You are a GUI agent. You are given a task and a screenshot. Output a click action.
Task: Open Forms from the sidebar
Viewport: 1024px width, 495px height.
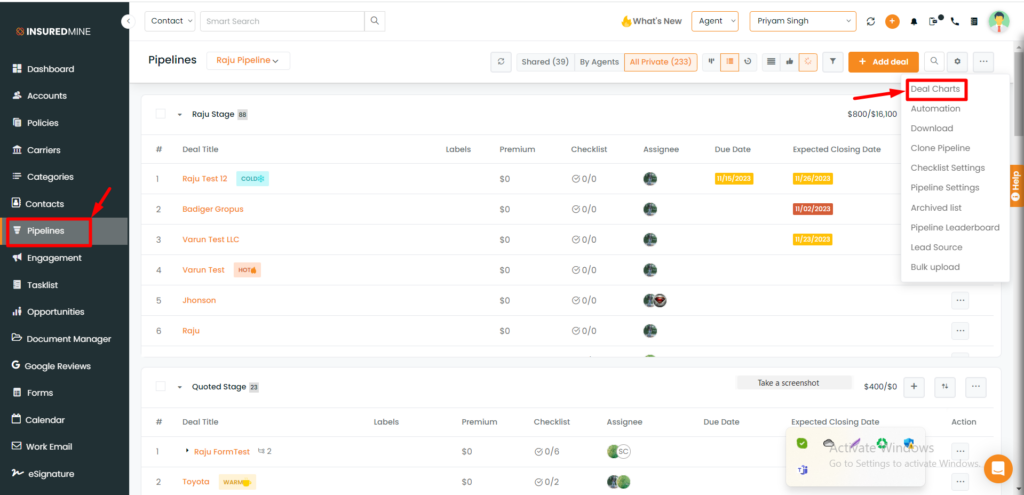pos(33,392)
